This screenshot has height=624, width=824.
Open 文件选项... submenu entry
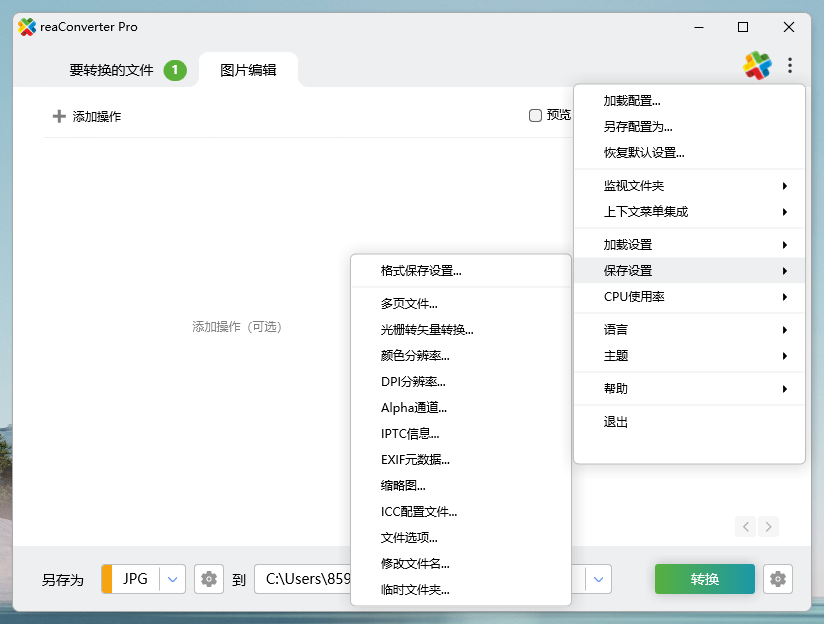(x=461, y=537)
